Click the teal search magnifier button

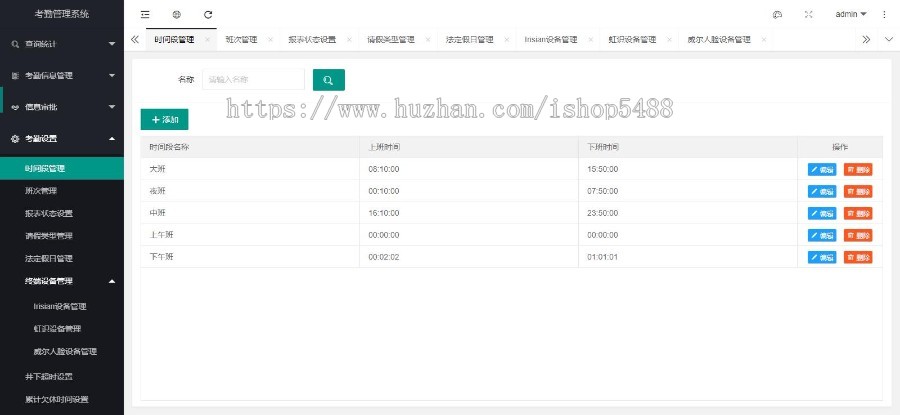328,80
